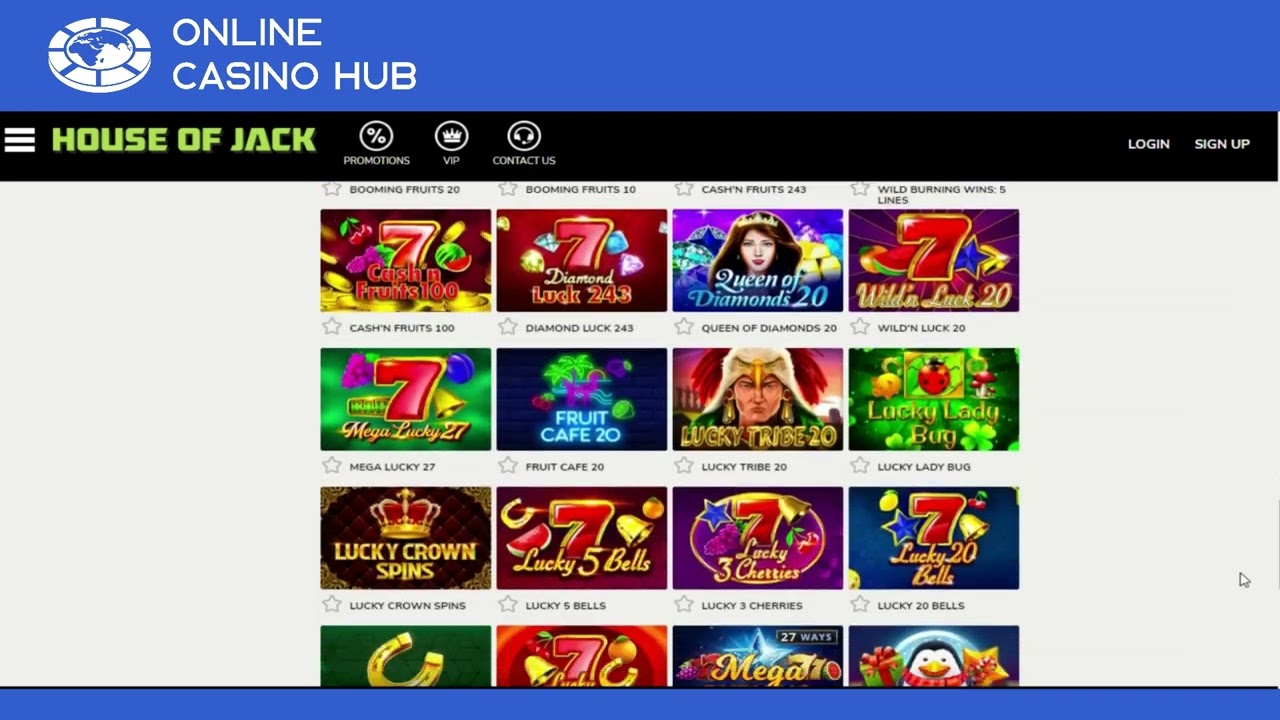1280x720 pixels.
Task: Toggle favorite star for Diamond Luck 243
Action: click(508, 327)
